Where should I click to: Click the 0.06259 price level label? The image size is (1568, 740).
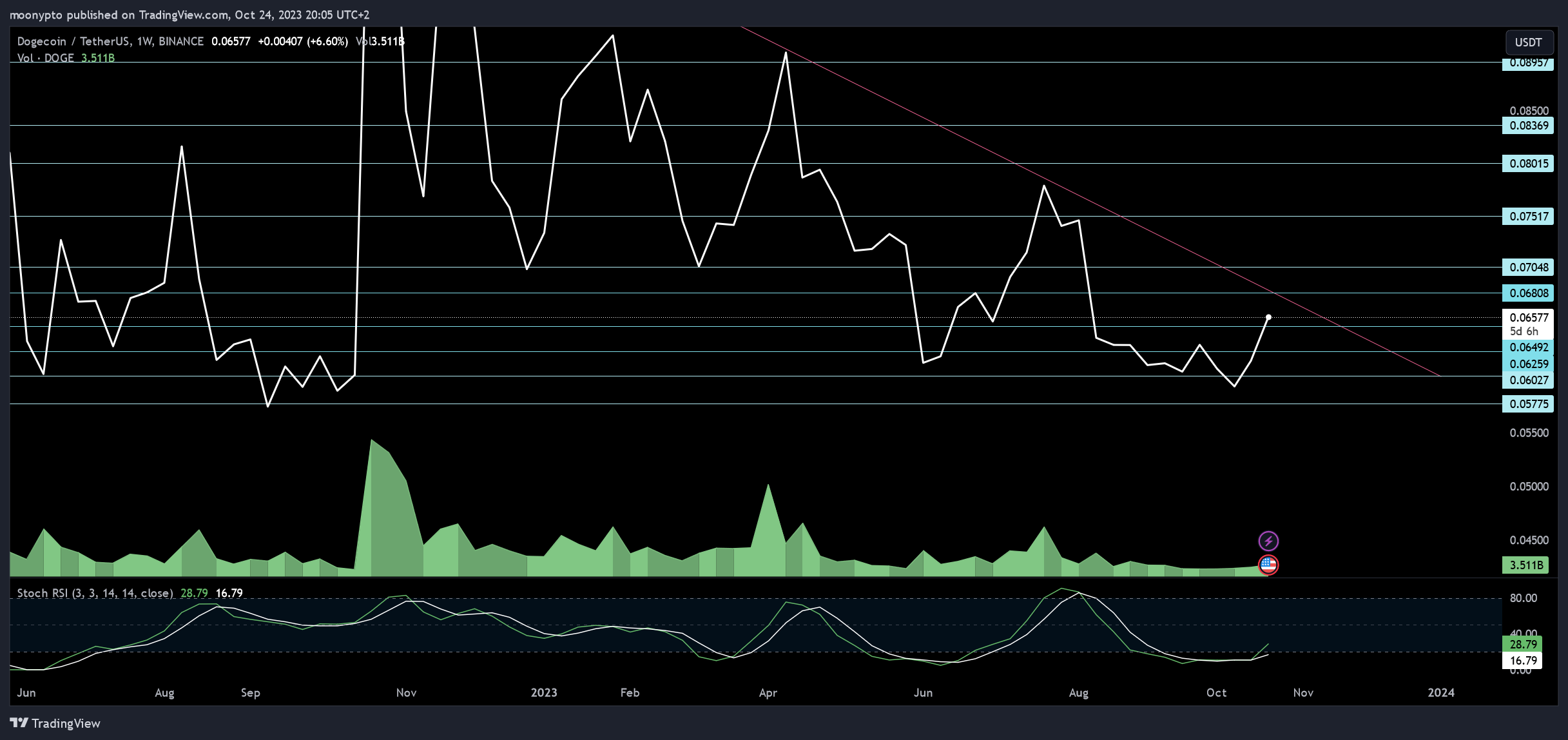pos(1528,364)
